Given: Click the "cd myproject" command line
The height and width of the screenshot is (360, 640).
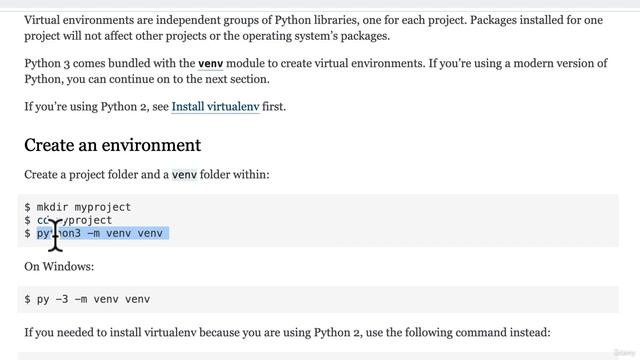Looking at the screenshot, I should click(x=68, y=220).
